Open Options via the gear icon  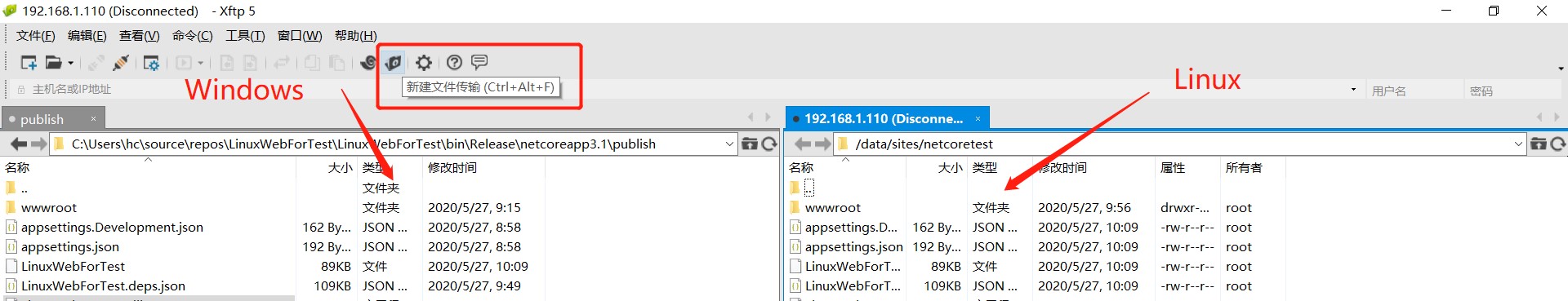[424, 63]
